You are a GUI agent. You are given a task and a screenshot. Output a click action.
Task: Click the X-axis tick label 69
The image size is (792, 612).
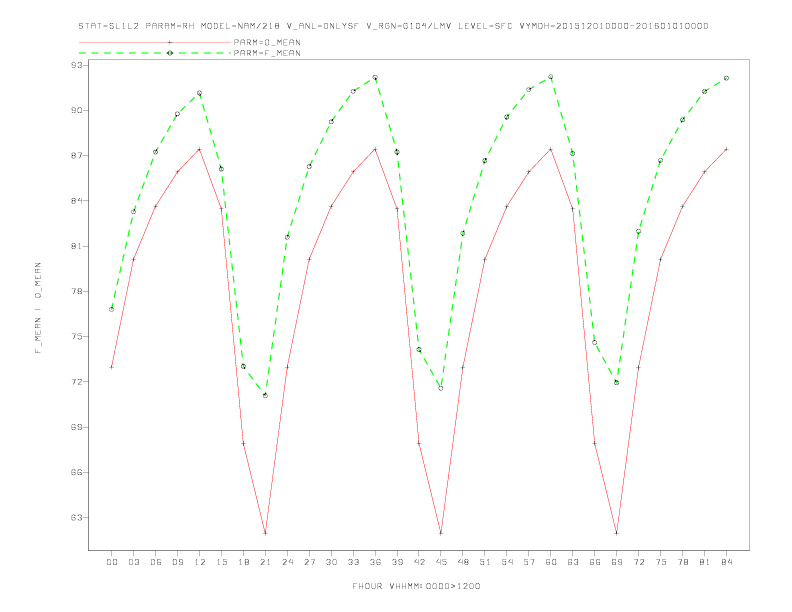[x=617, y=562]
